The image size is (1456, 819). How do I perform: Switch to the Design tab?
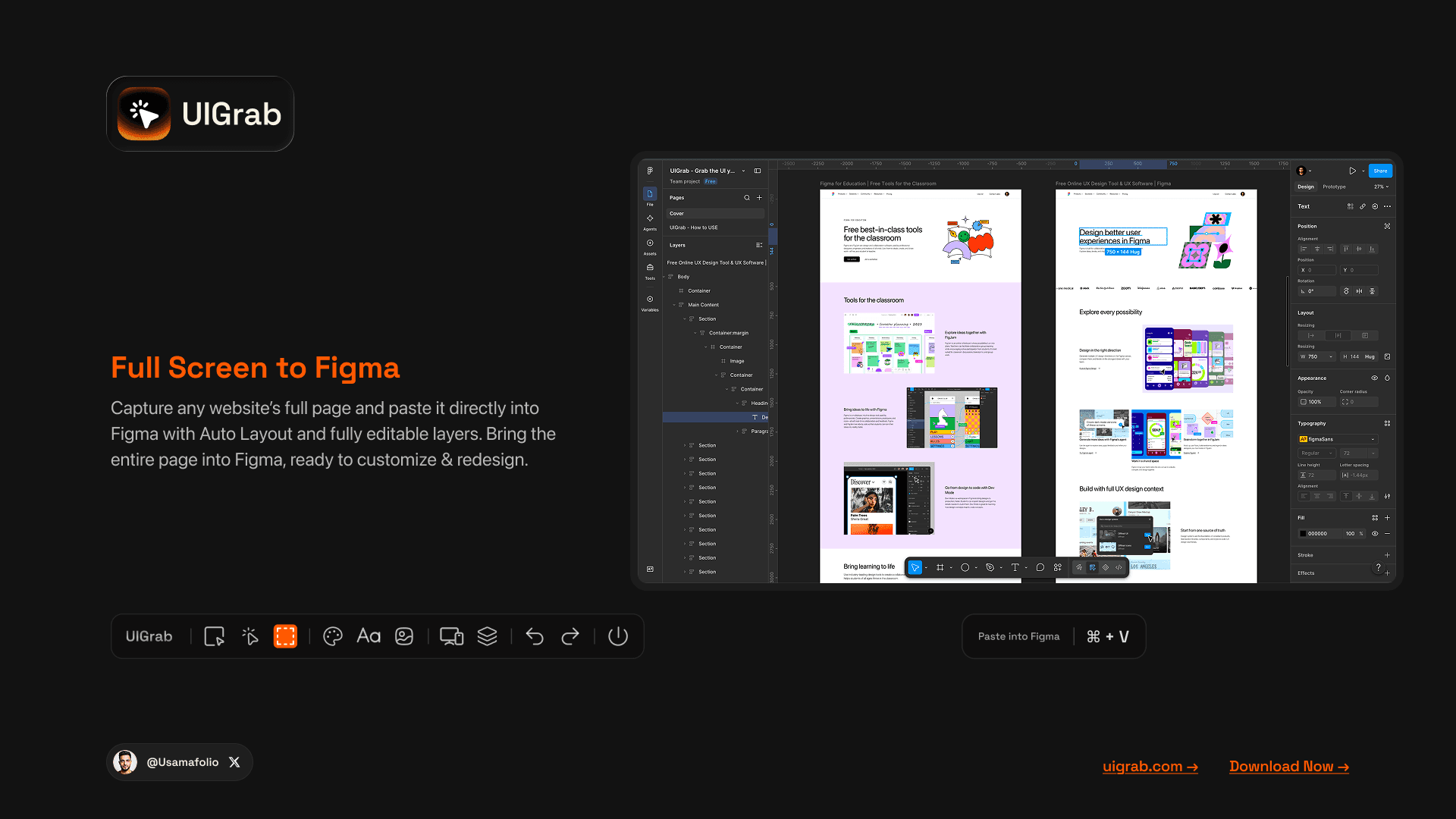coord(1306,187)
